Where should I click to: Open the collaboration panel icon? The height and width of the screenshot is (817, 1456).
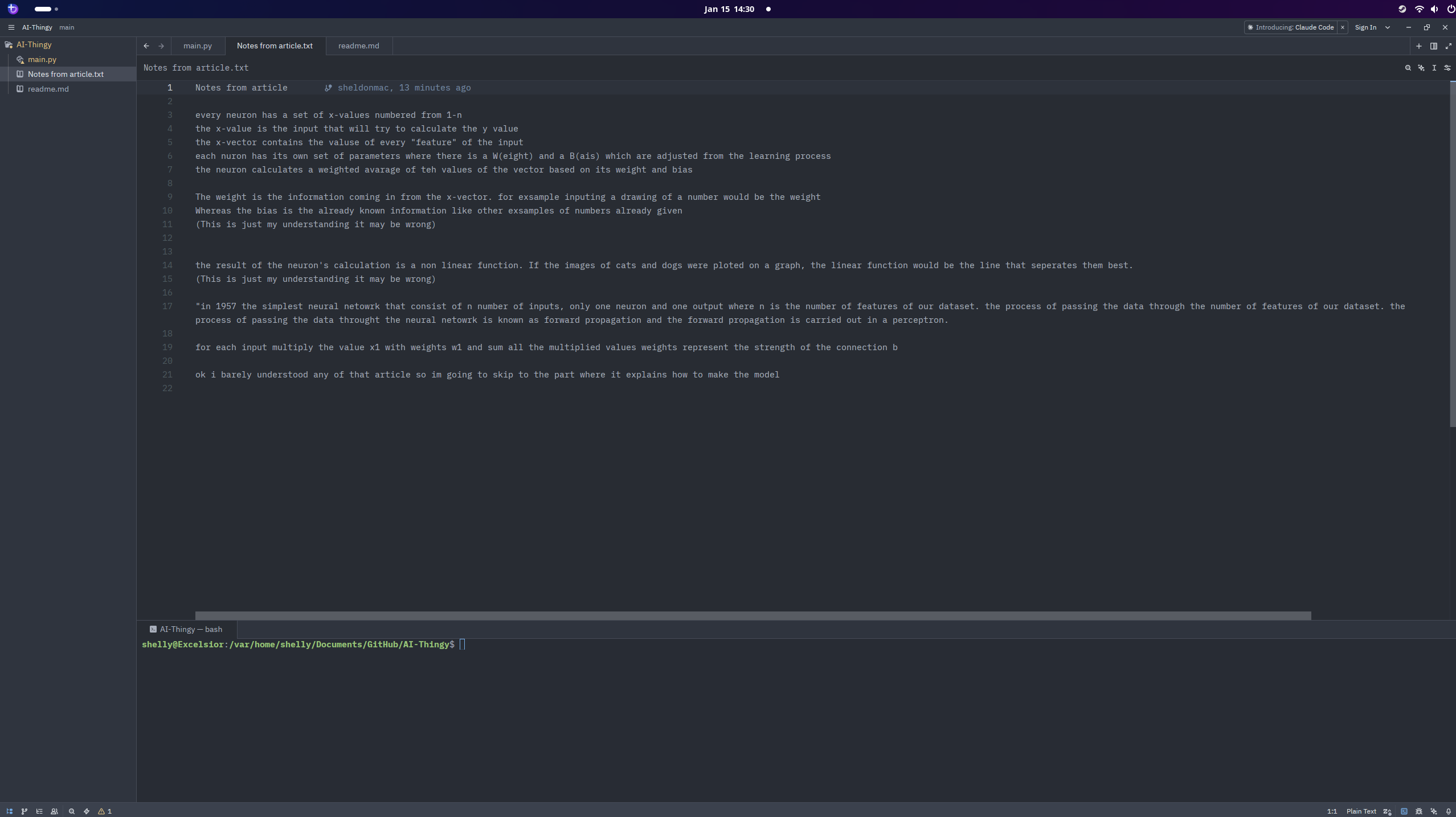(x=54, y=811)
